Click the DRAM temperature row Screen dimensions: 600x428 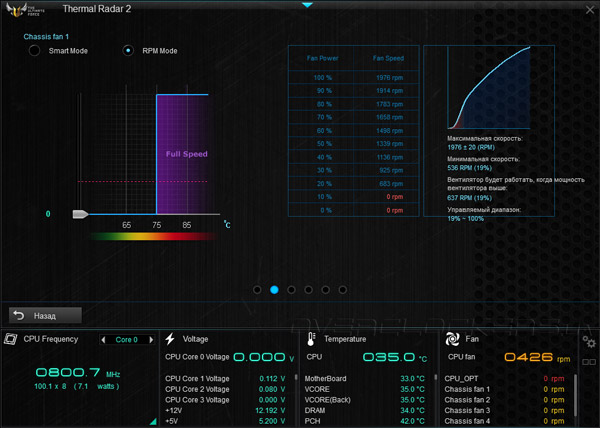[x=364, y=410]
